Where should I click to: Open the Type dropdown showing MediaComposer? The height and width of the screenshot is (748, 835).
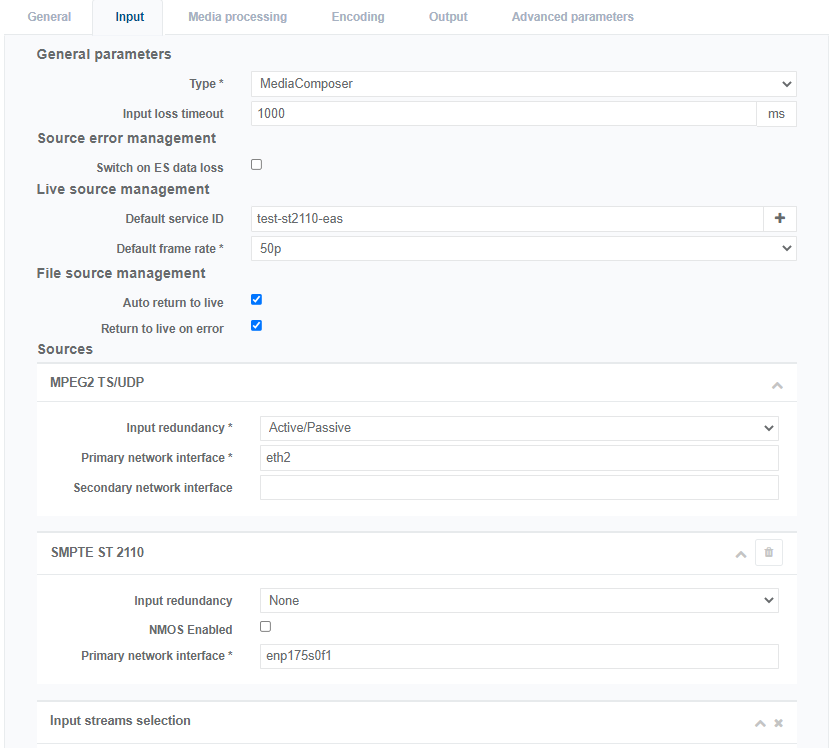click(x=523, y=84)
